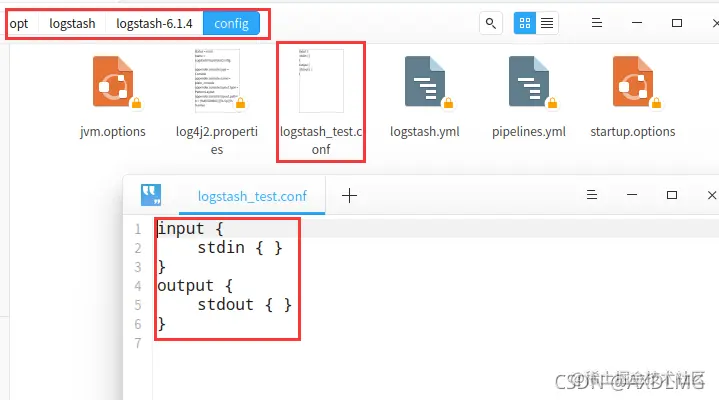The width and height of the screenshot is (719, 400).
Task: Open the file manager hamburger menu
Action: (x=597, y=22)
